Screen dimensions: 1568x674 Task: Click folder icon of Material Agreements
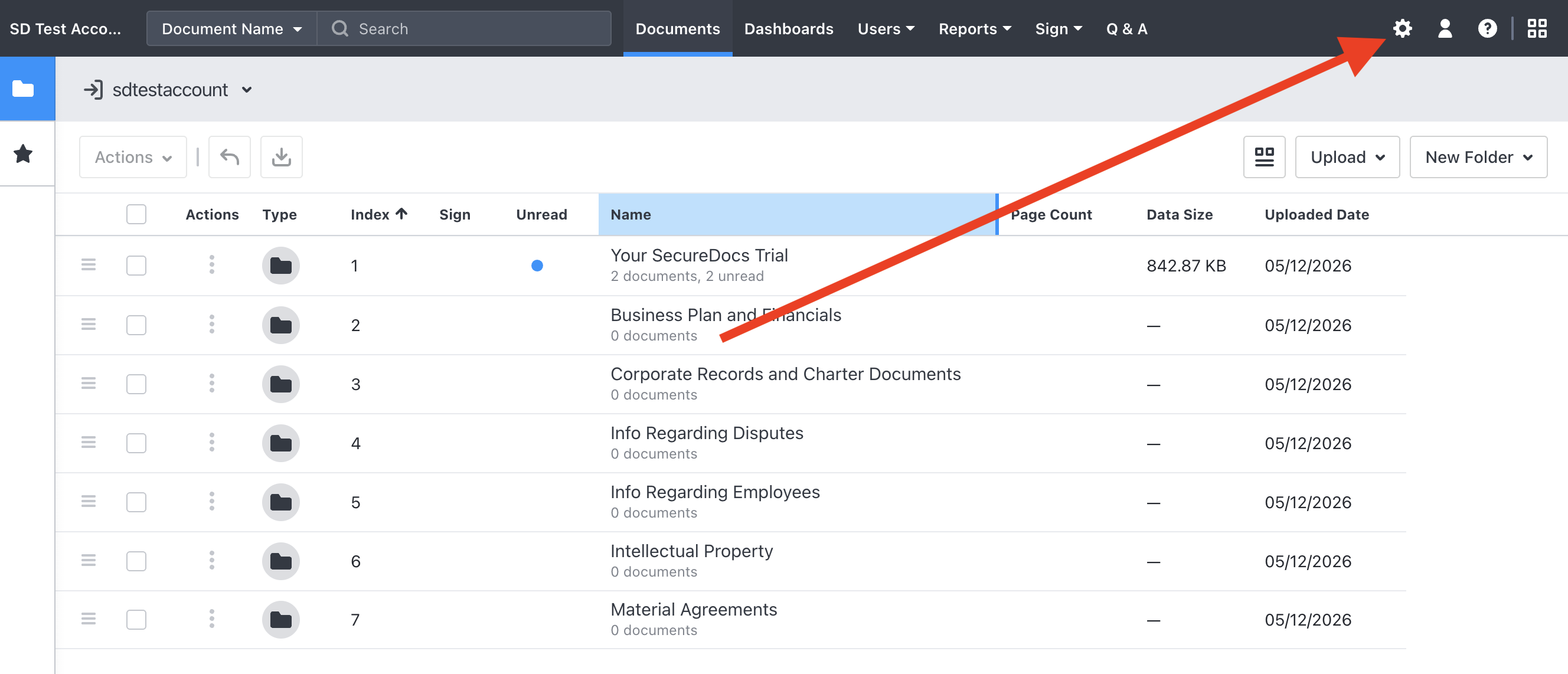(x=280, y=620)
